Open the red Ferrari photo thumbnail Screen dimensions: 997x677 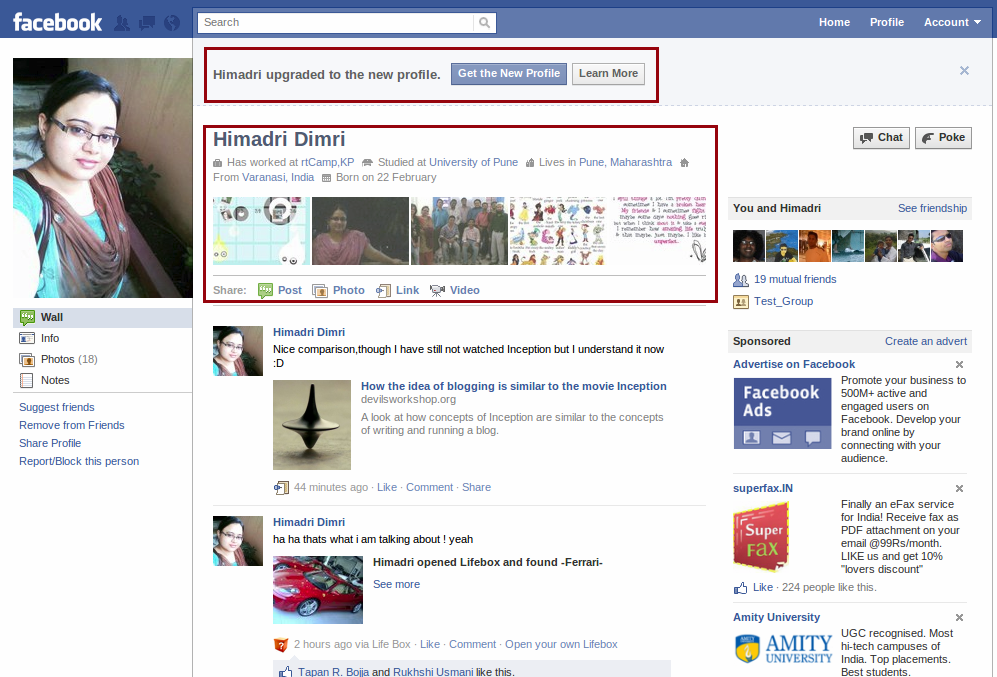(x=318, y=590)
